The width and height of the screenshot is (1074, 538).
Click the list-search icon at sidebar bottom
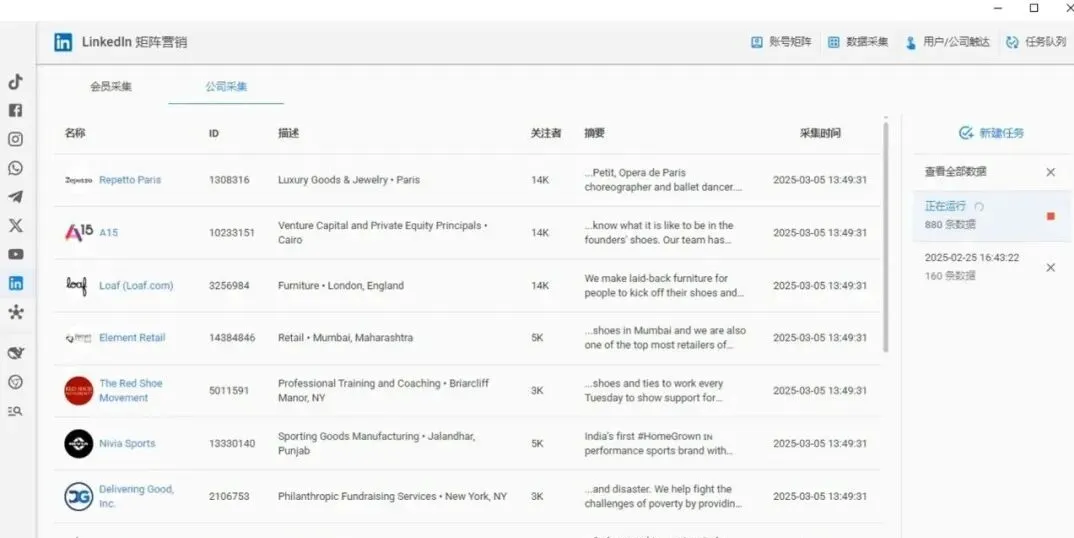tap(15, 411)
